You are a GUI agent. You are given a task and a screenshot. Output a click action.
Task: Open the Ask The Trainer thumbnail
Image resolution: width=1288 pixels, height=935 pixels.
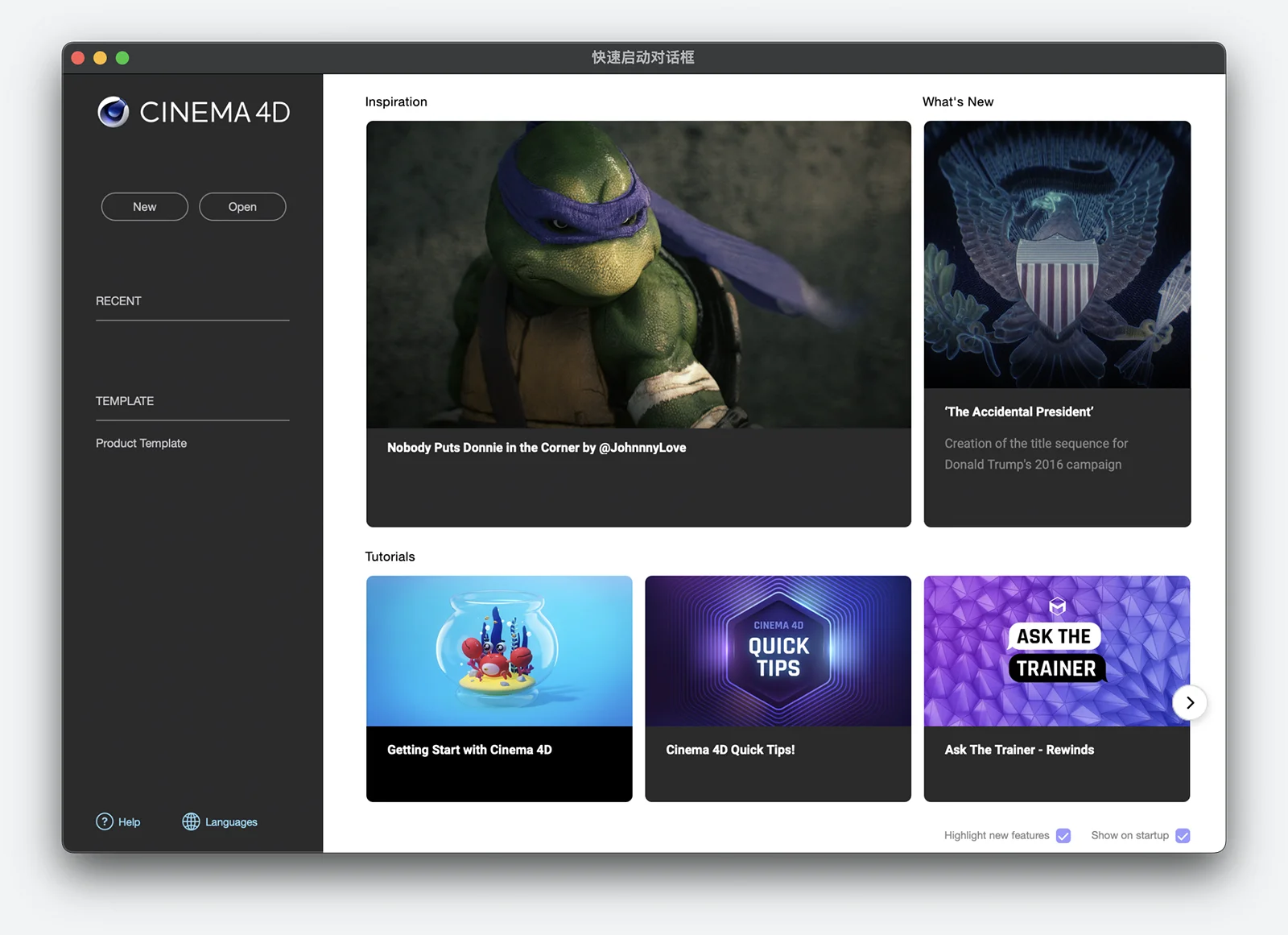[x=1057, y=651]
